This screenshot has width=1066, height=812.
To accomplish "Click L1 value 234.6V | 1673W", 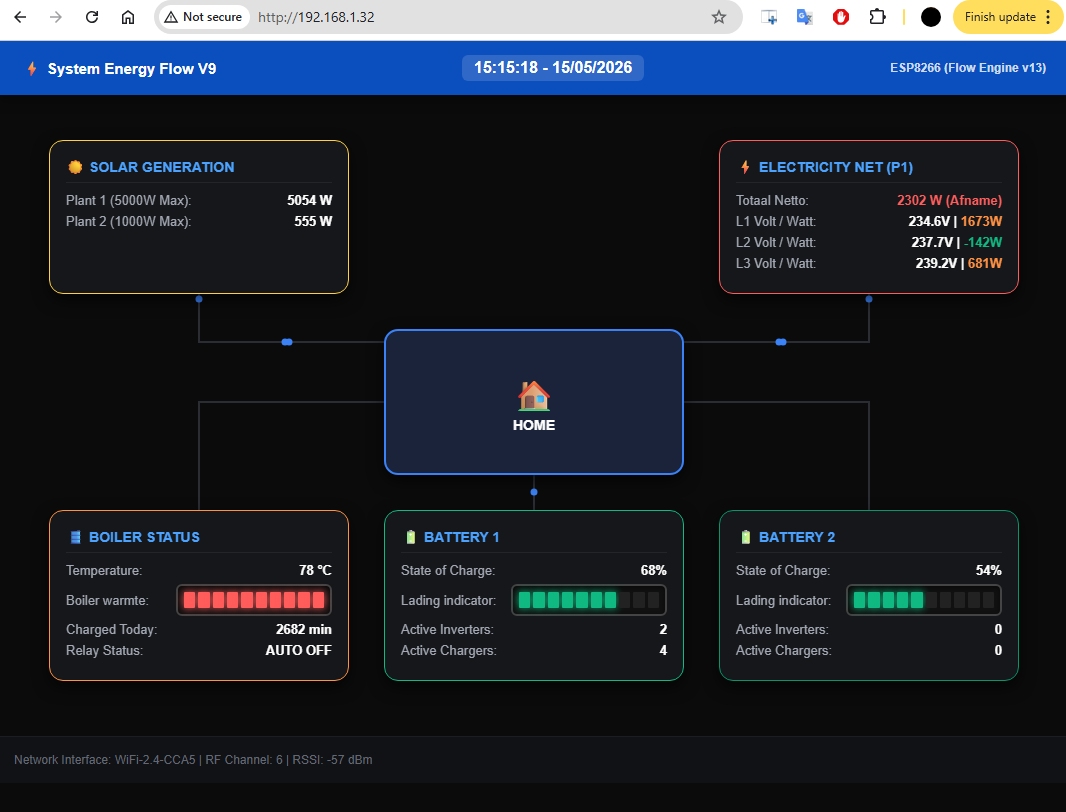I will [955, 221].
